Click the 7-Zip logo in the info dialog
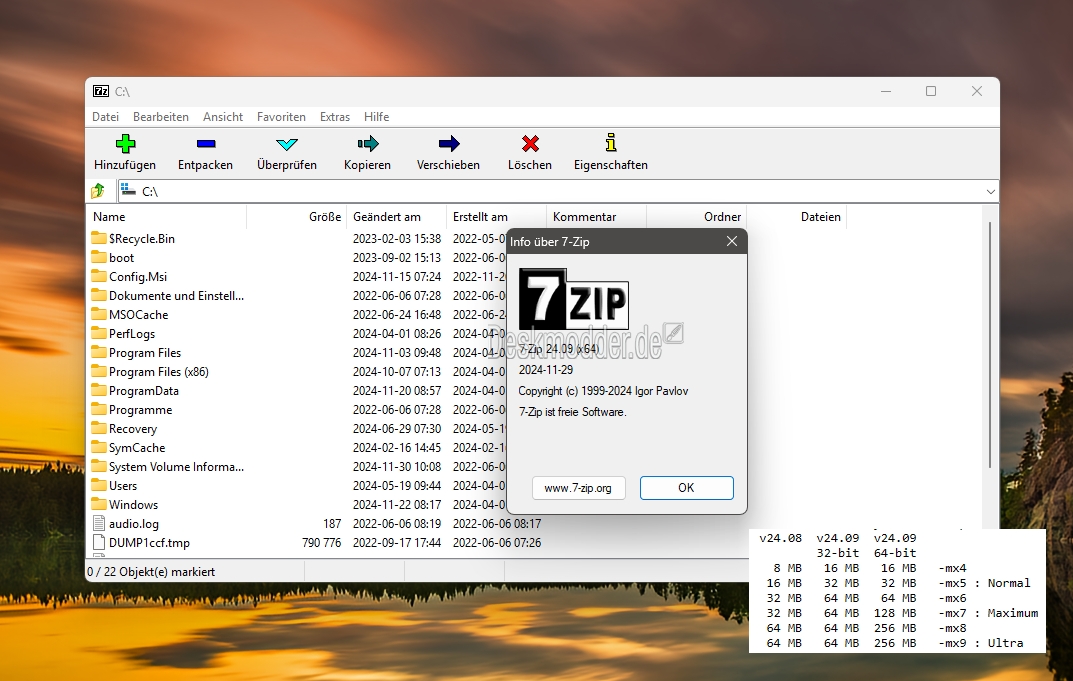Screen dimensions: 1073x681 click(x=573, y=299)
